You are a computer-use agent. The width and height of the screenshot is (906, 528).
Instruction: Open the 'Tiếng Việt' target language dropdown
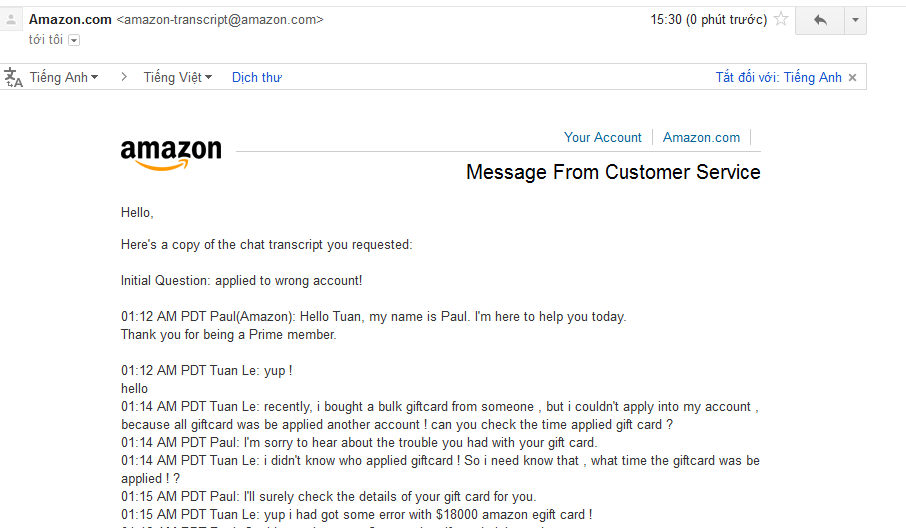(x=177, y=78)
